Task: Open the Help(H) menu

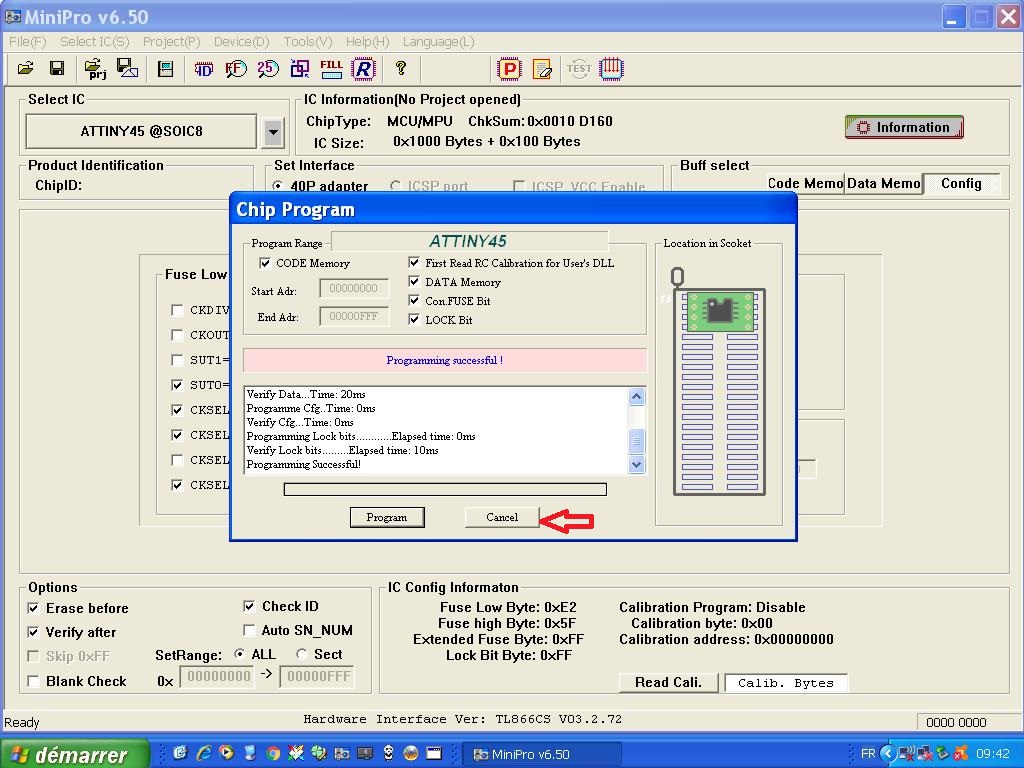Action: (367, 42)
